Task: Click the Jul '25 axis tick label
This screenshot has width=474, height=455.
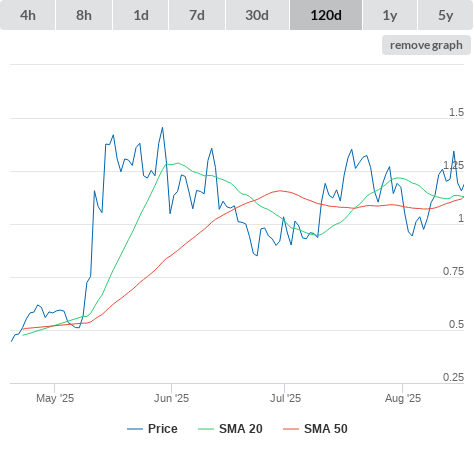Action: pyautogui.click(x=285, y=398)
